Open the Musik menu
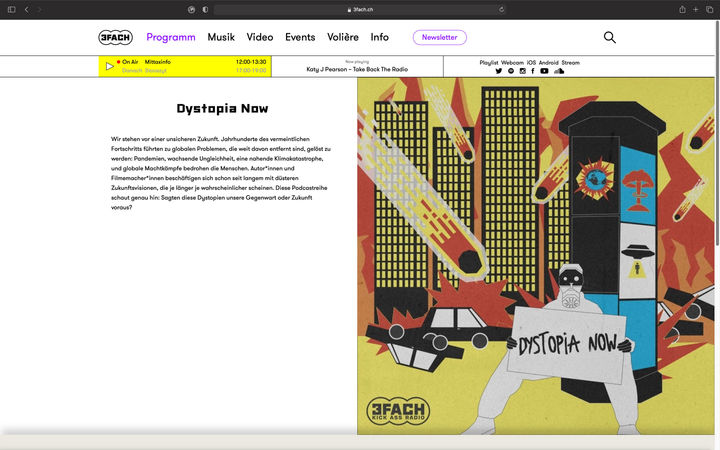Image resolution: width=720 pixels, height=450 pixels. (221, 37)
